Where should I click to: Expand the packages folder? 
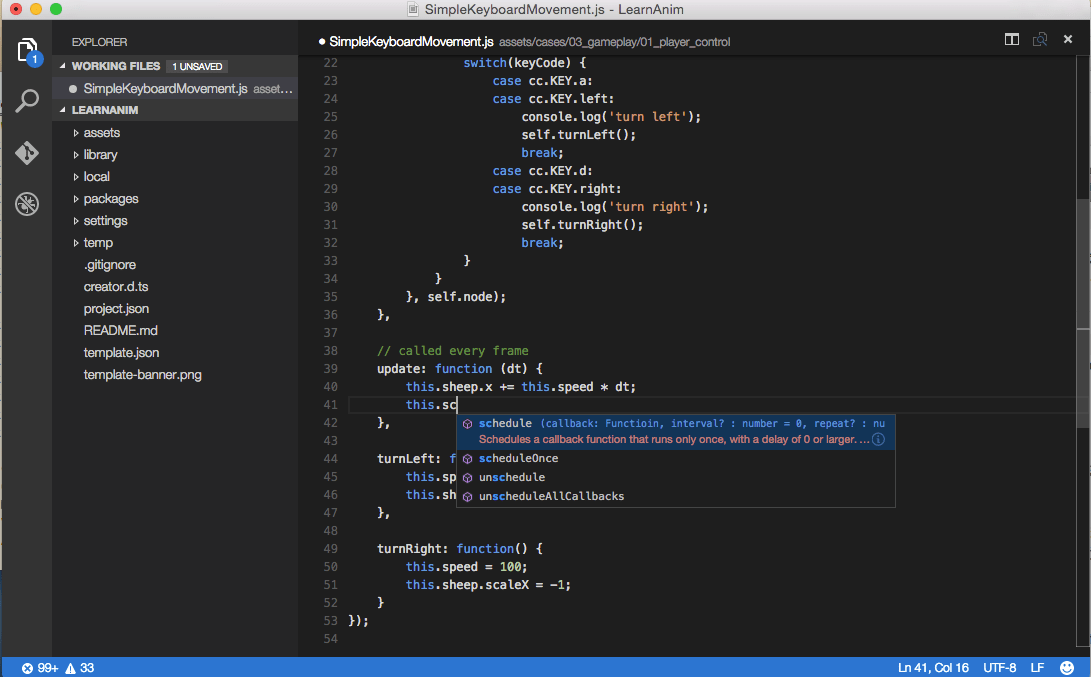(x=109, y=198)
